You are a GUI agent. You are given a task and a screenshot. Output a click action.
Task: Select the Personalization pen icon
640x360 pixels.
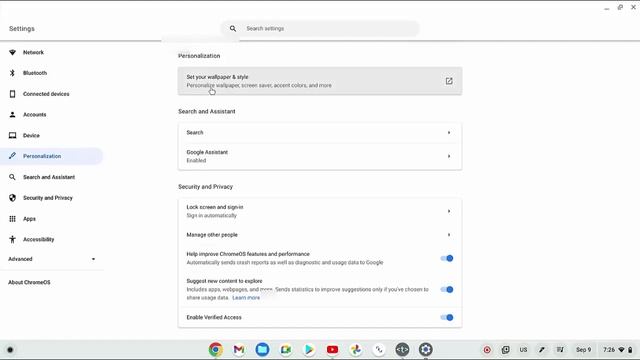pyautogui.click(x=12, y=156)
